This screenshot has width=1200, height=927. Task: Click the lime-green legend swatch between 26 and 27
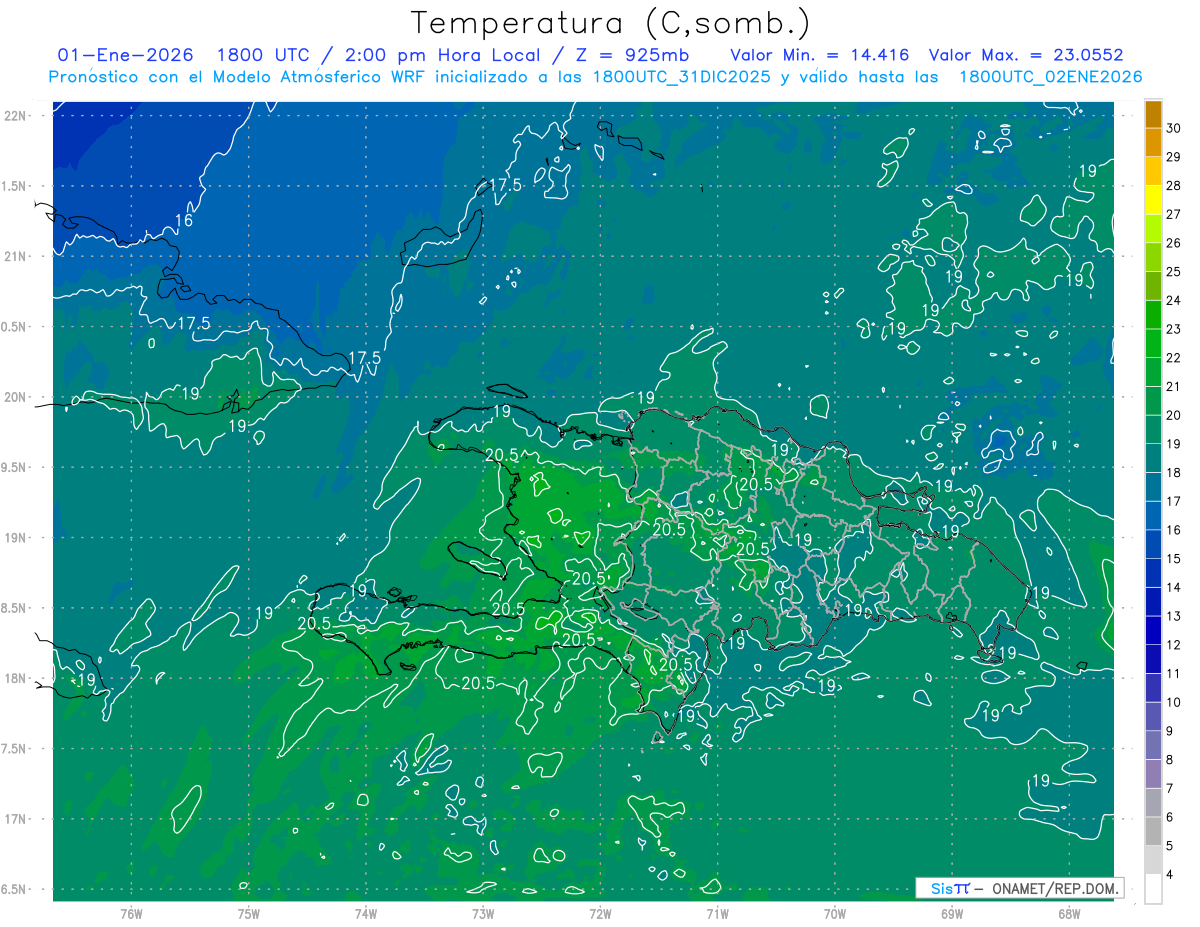pos(1153,229)
